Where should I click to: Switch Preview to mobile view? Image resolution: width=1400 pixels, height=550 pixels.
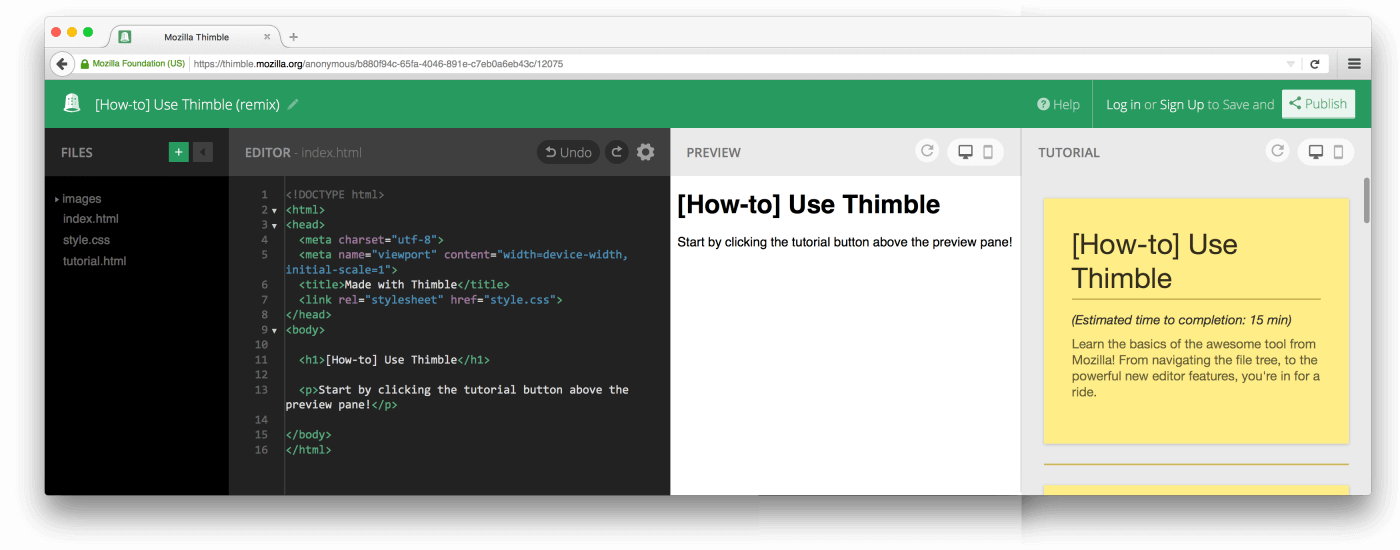coord(988,152)
